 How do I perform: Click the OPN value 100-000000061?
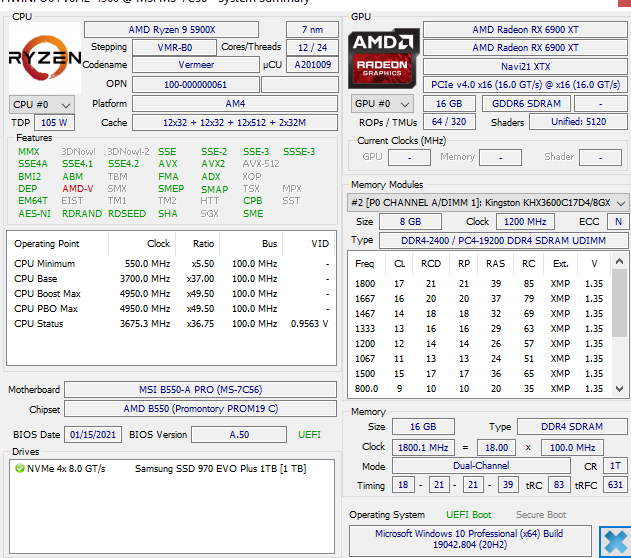coord(196,84)
